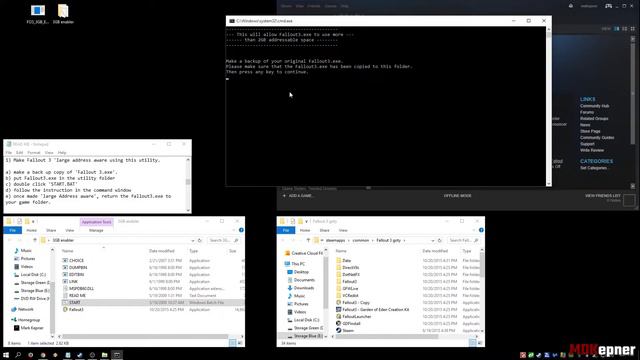Viewport: 640px width, 360px height.
Task: Select Fallout3 application in 3GB enabler window
Action: (76, 309)
